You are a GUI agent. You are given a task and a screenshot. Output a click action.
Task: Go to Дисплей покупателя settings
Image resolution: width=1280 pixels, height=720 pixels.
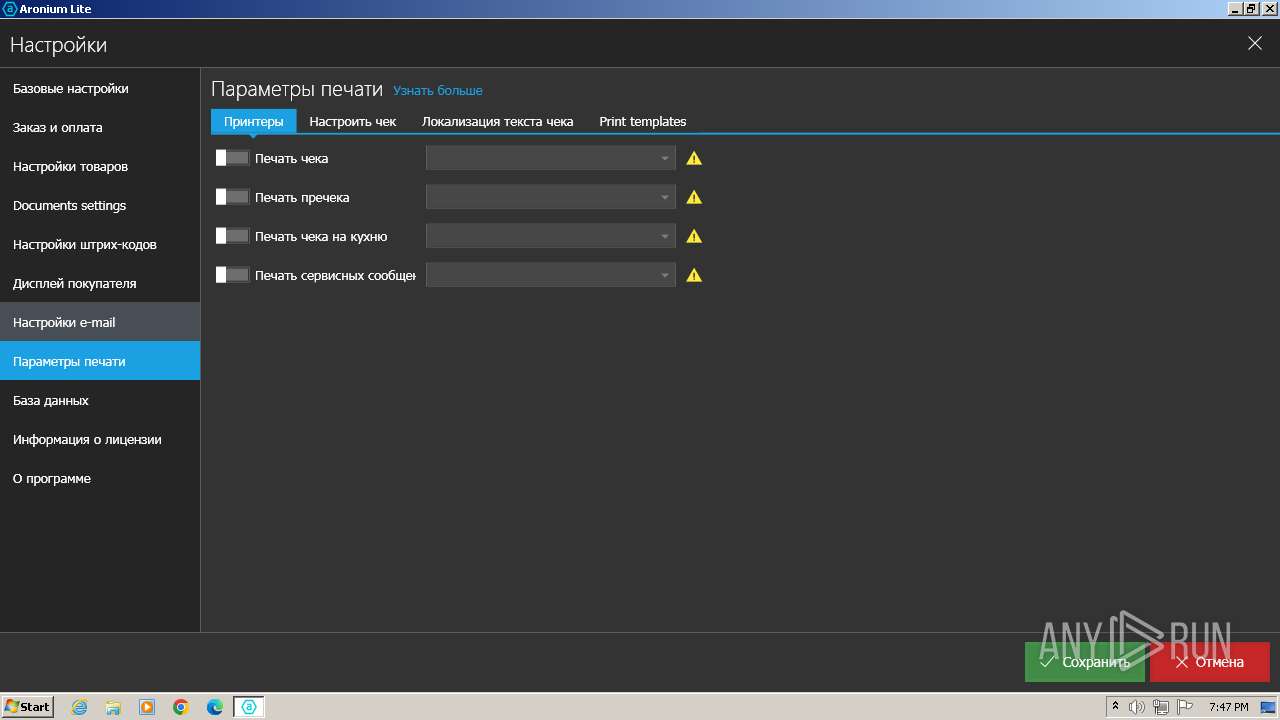coord(100,283)
